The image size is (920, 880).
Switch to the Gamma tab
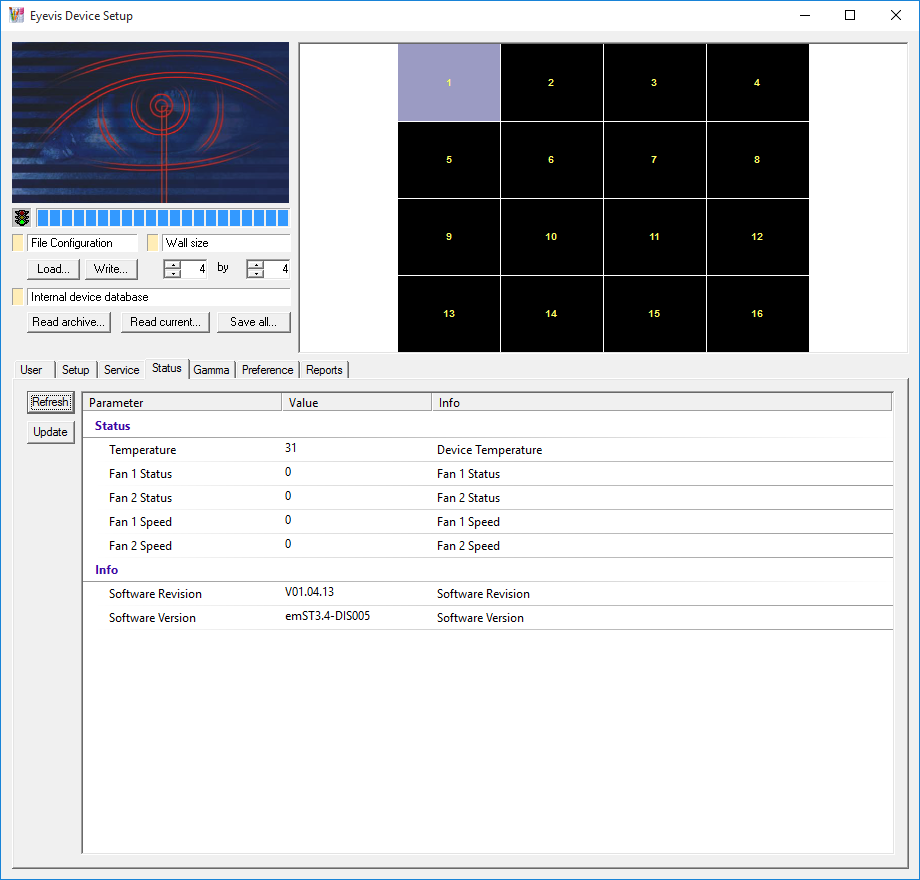tap(211, 370)
